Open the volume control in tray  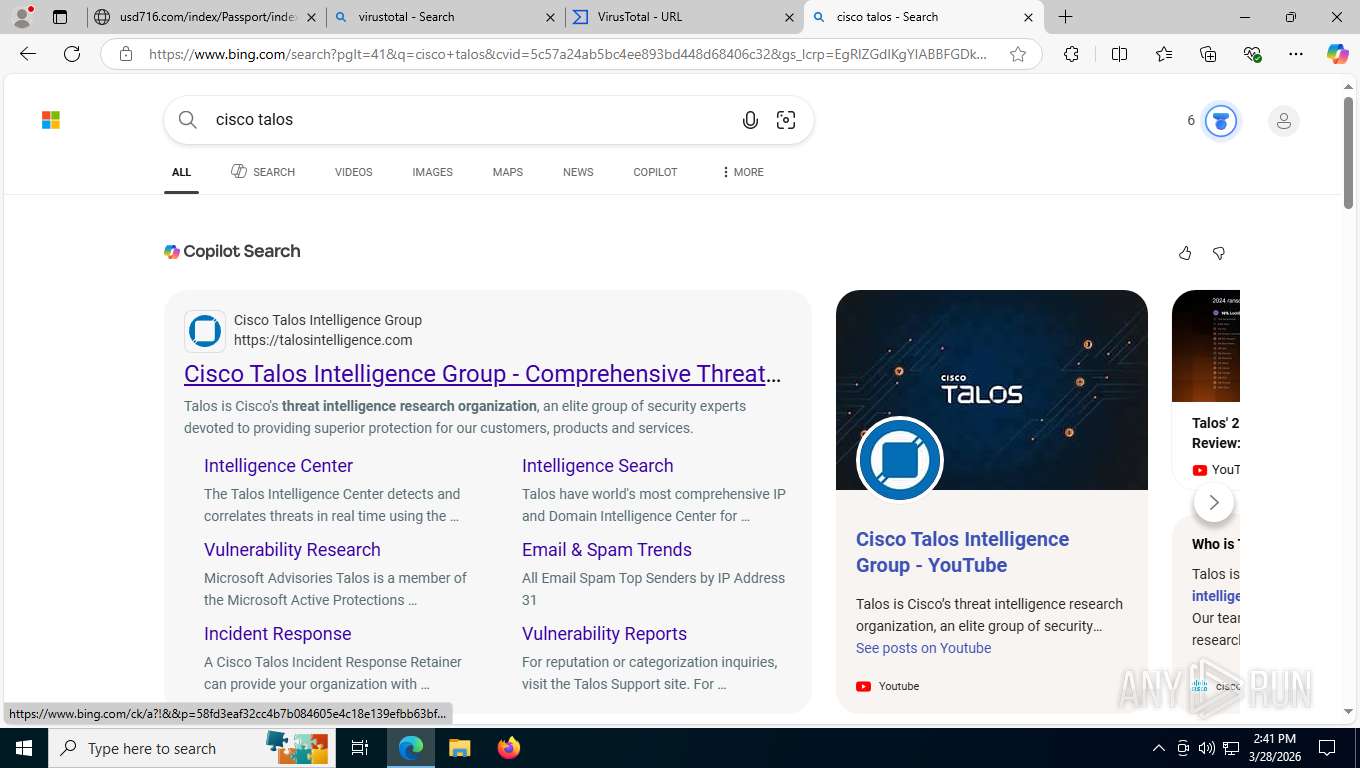pos(1207,748)
